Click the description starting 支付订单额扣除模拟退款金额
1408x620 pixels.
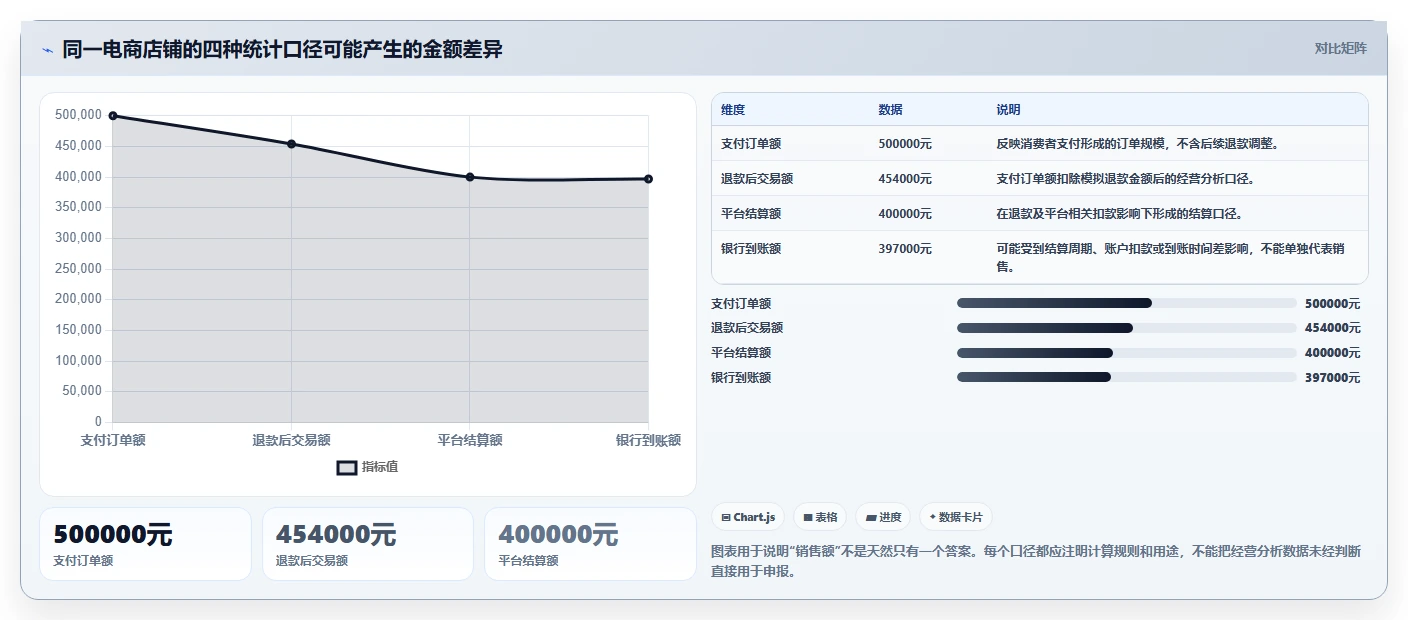click(1125, 179)
